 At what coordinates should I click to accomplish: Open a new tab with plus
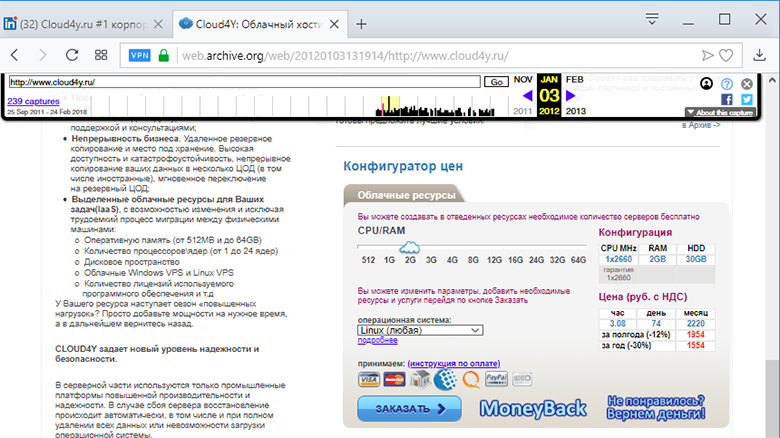point(361,24)
